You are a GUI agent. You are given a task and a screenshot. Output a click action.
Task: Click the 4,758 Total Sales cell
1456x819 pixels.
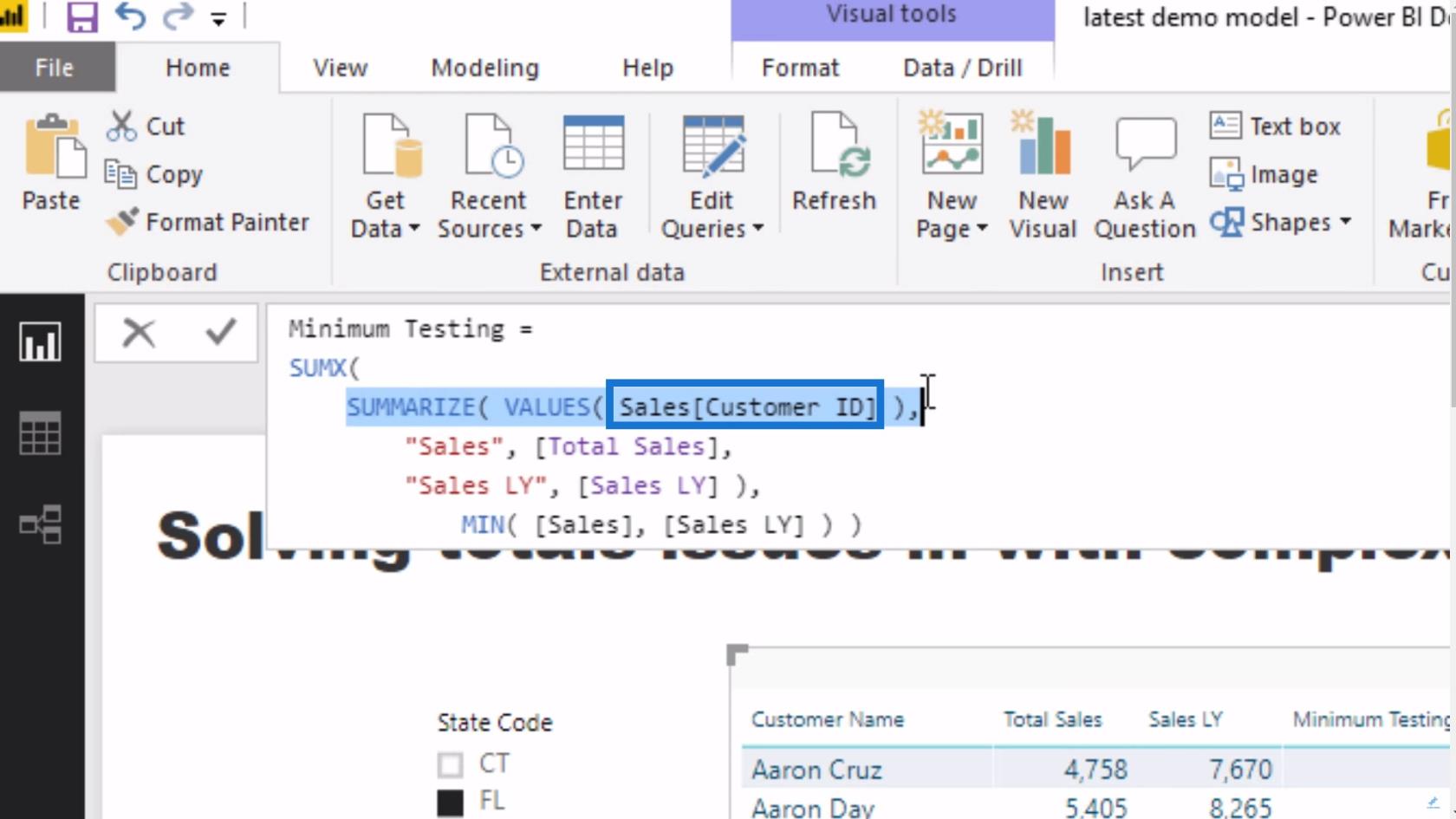point(1095,770)
